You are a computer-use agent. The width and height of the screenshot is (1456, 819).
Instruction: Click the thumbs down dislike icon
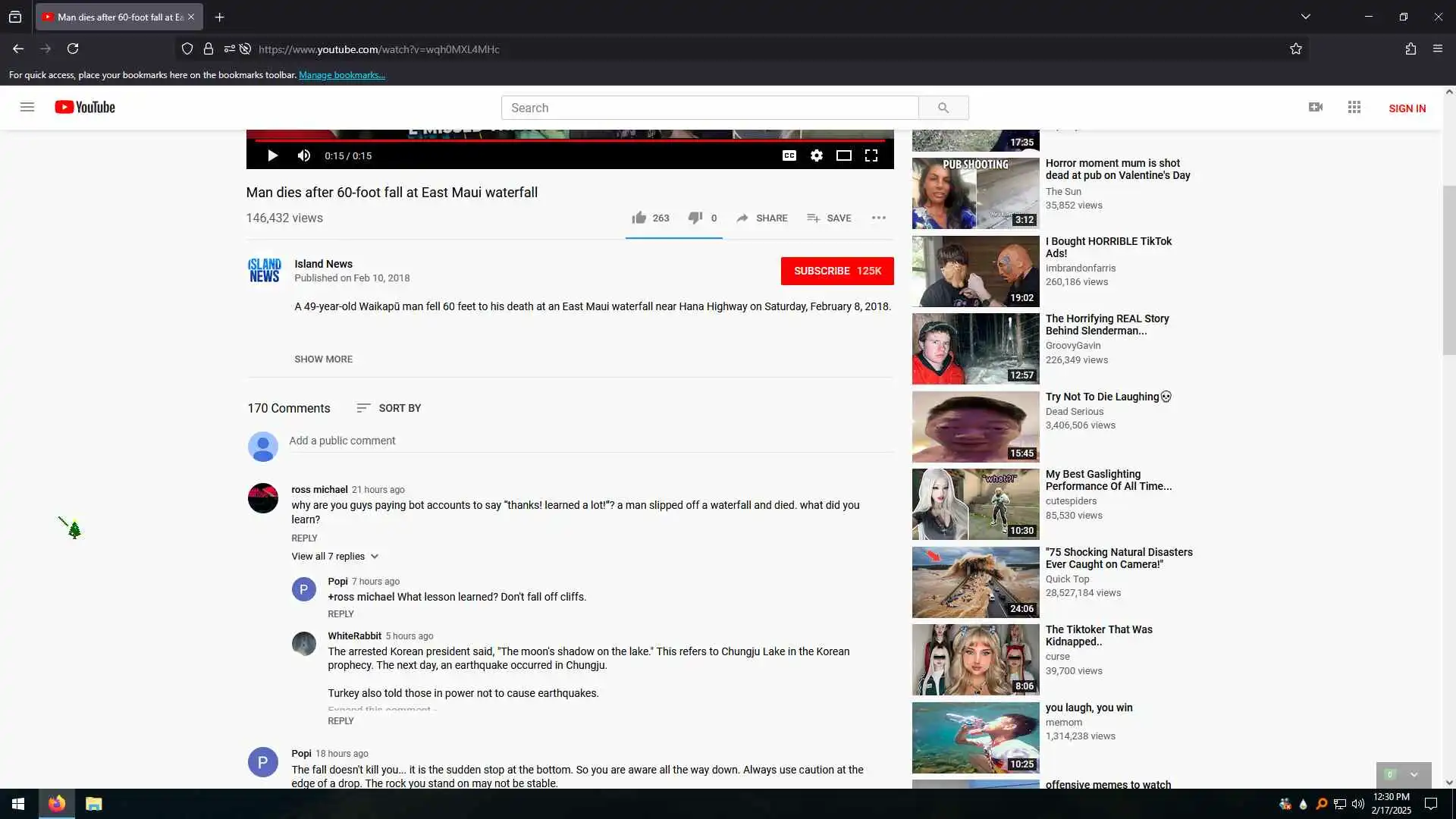(x=695, y=218)
